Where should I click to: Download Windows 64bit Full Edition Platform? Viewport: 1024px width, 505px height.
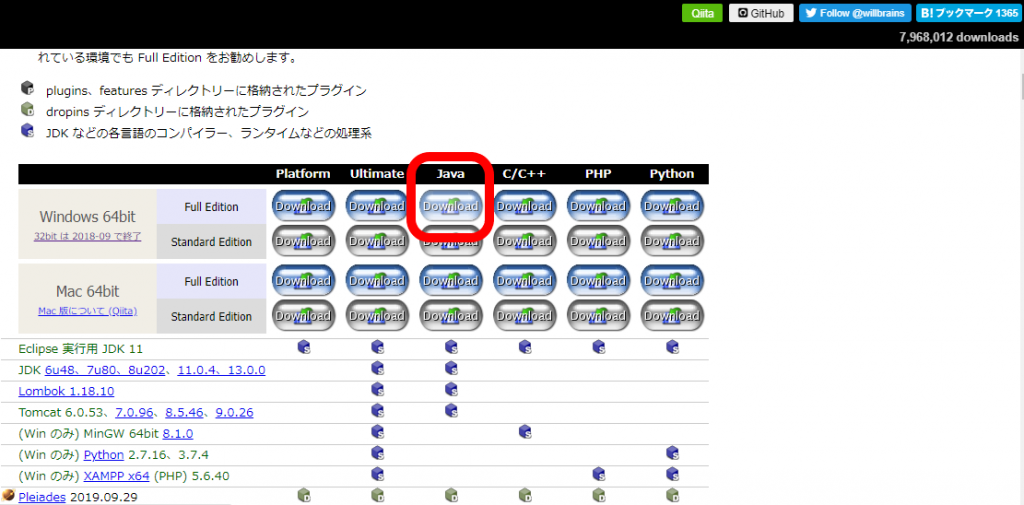303,207
